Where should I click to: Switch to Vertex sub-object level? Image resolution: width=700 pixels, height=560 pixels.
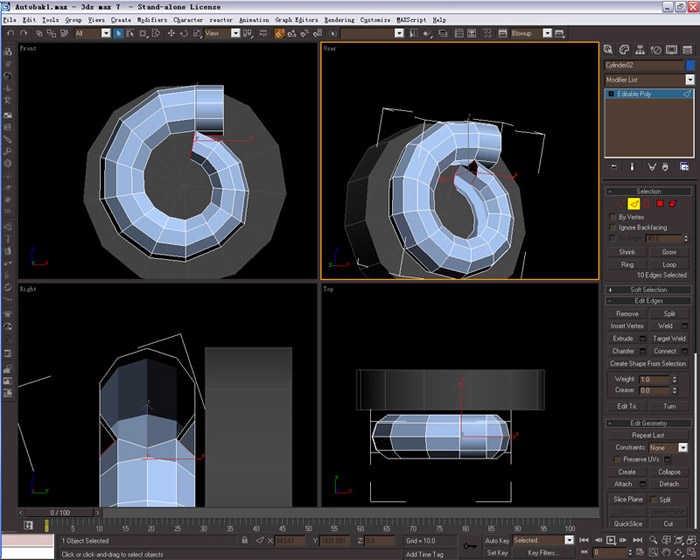[x=621, y=204]
